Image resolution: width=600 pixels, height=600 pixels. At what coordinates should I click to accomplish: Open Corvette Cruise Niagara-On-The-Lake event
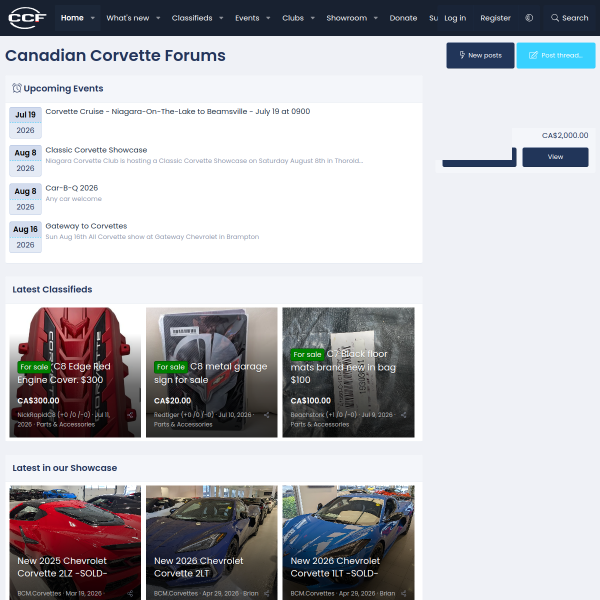(x=178, y=111)
